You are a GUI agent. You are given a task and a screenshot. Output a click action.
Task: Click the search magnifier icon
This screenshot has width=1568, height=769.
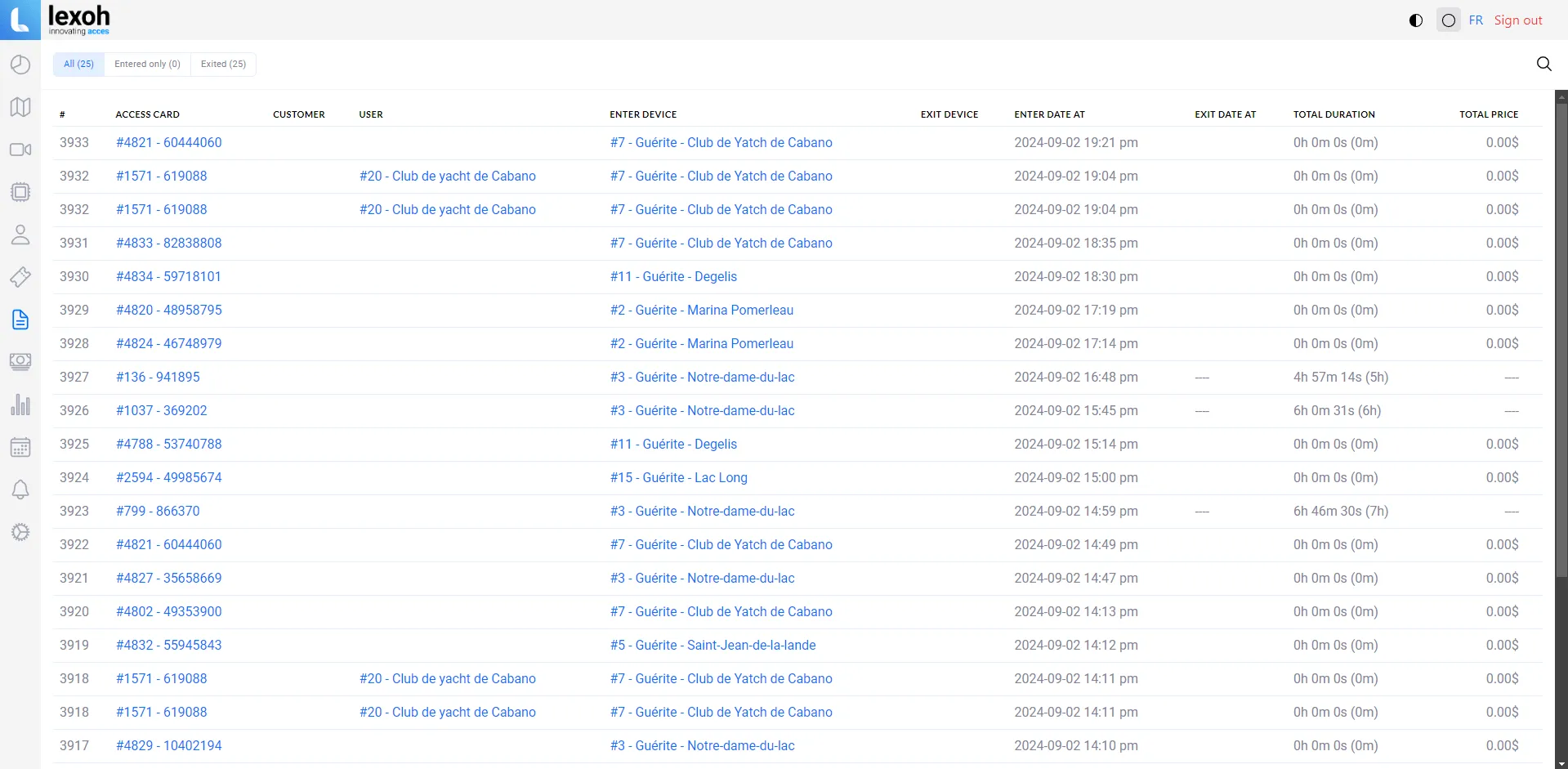click(1543, 64)
